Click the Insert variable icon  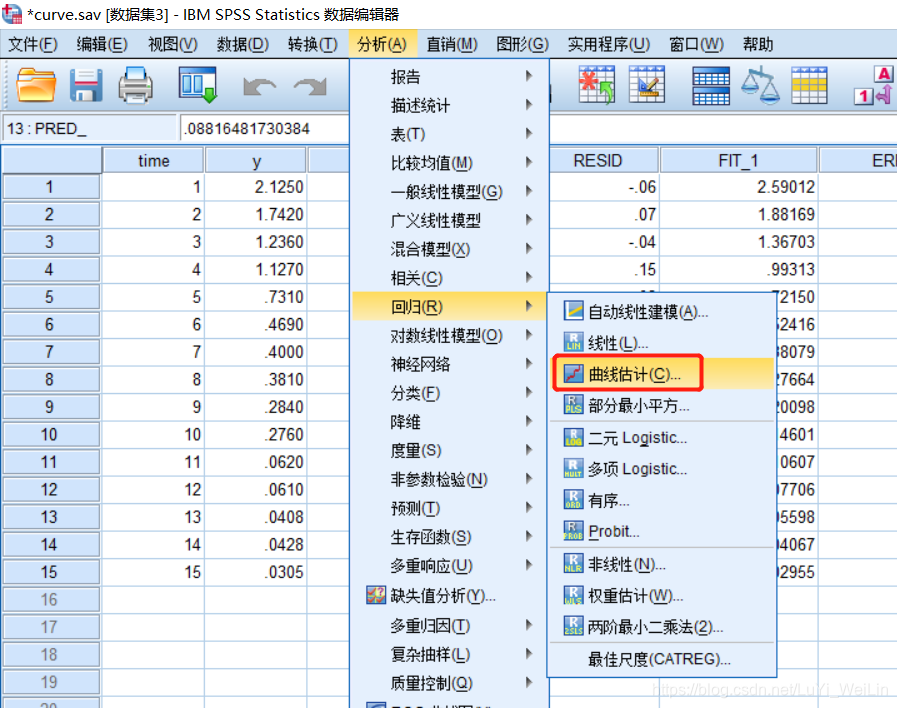[x=646, y=85]
